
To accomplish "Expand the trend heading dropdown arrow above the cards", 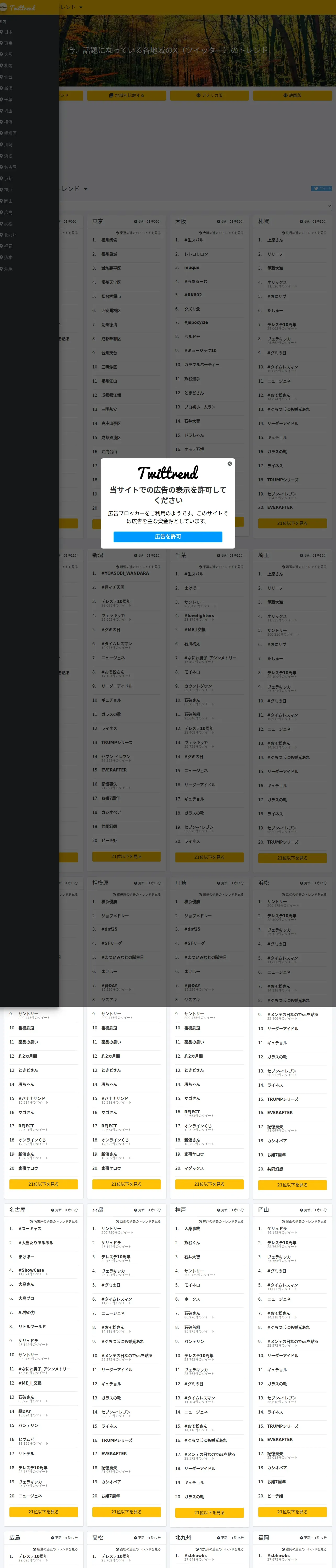I will pos(85,189).
